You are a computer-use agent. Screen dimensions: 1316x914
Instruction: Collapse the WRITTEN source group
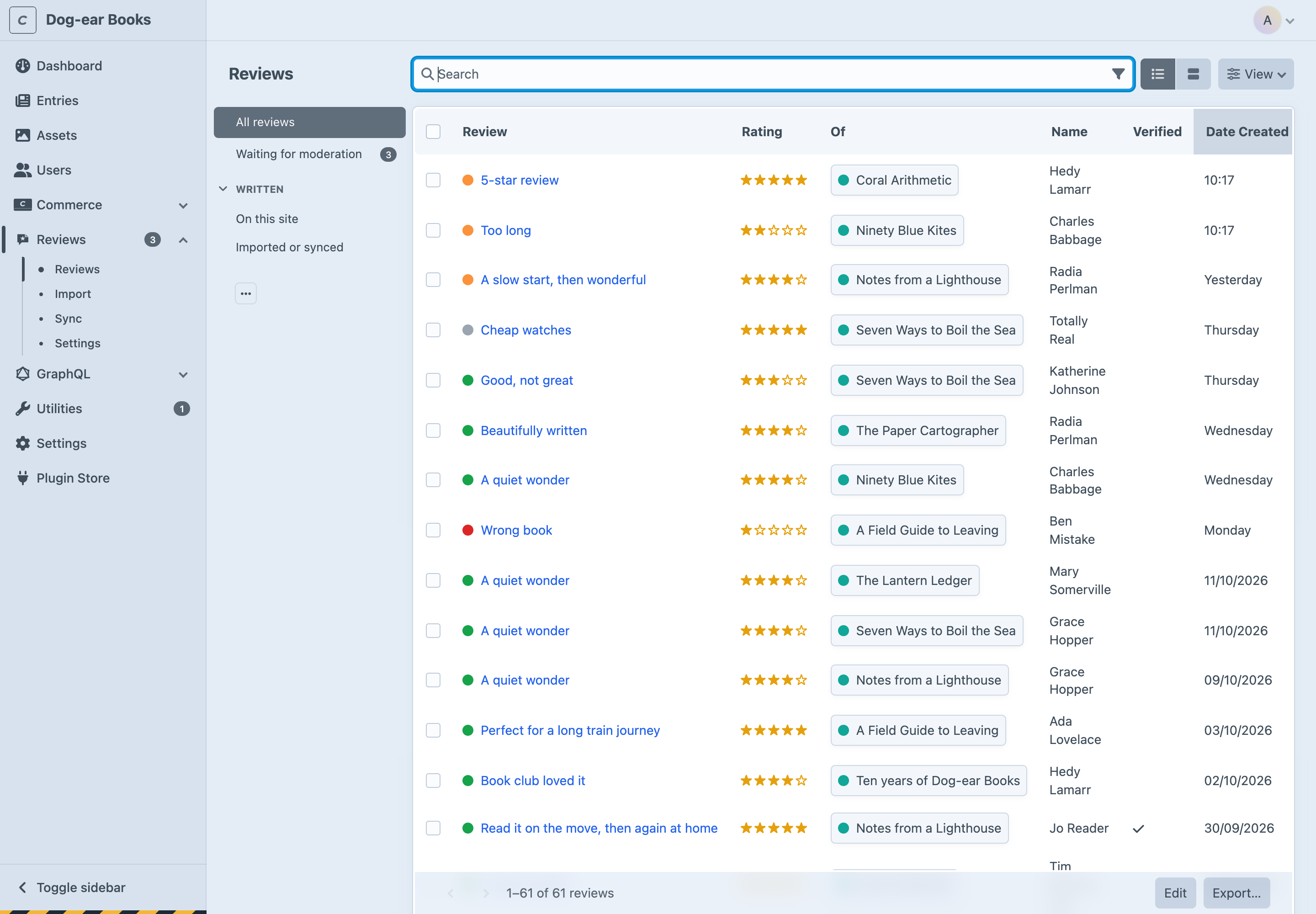[x=223, y=189]
